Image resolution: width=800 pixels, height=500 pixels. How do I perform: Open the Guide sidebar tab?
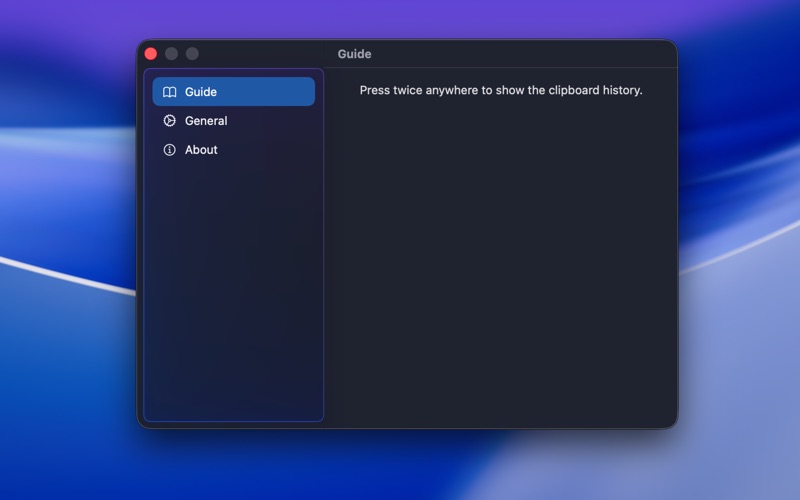point(234,92)
